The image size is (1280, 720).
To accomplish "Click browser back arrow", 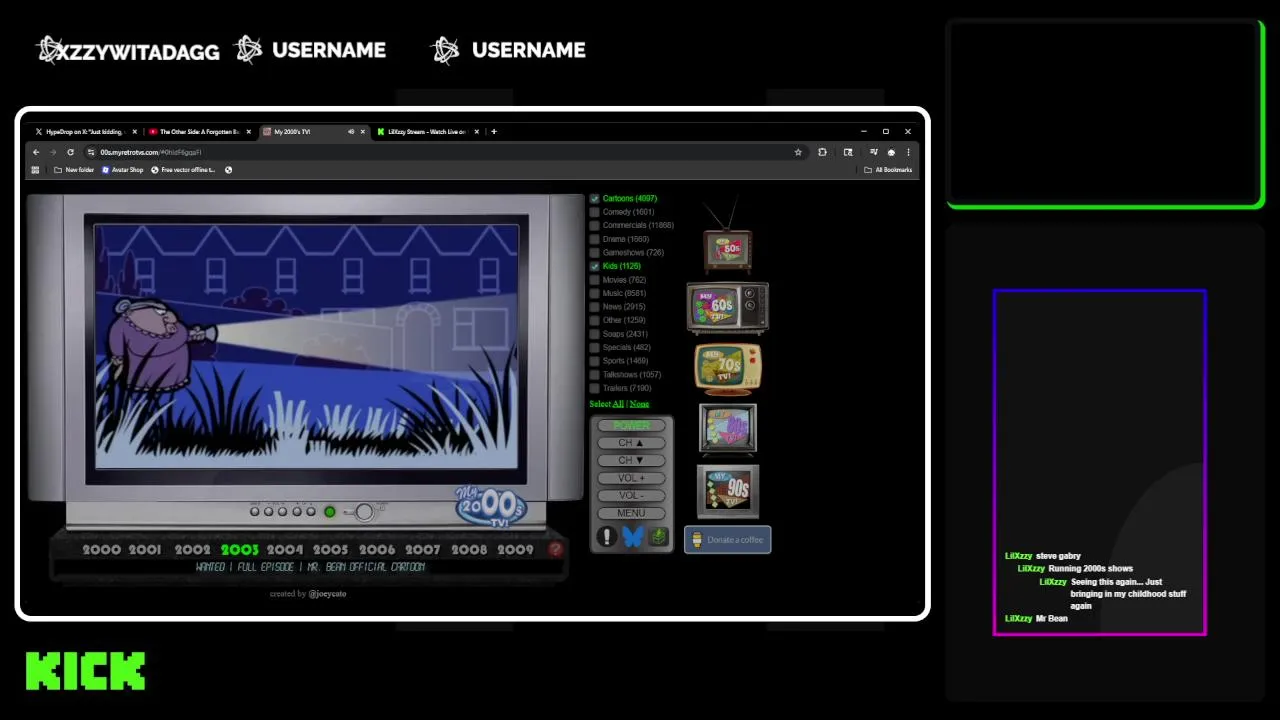I will click(x=36, y=152).
